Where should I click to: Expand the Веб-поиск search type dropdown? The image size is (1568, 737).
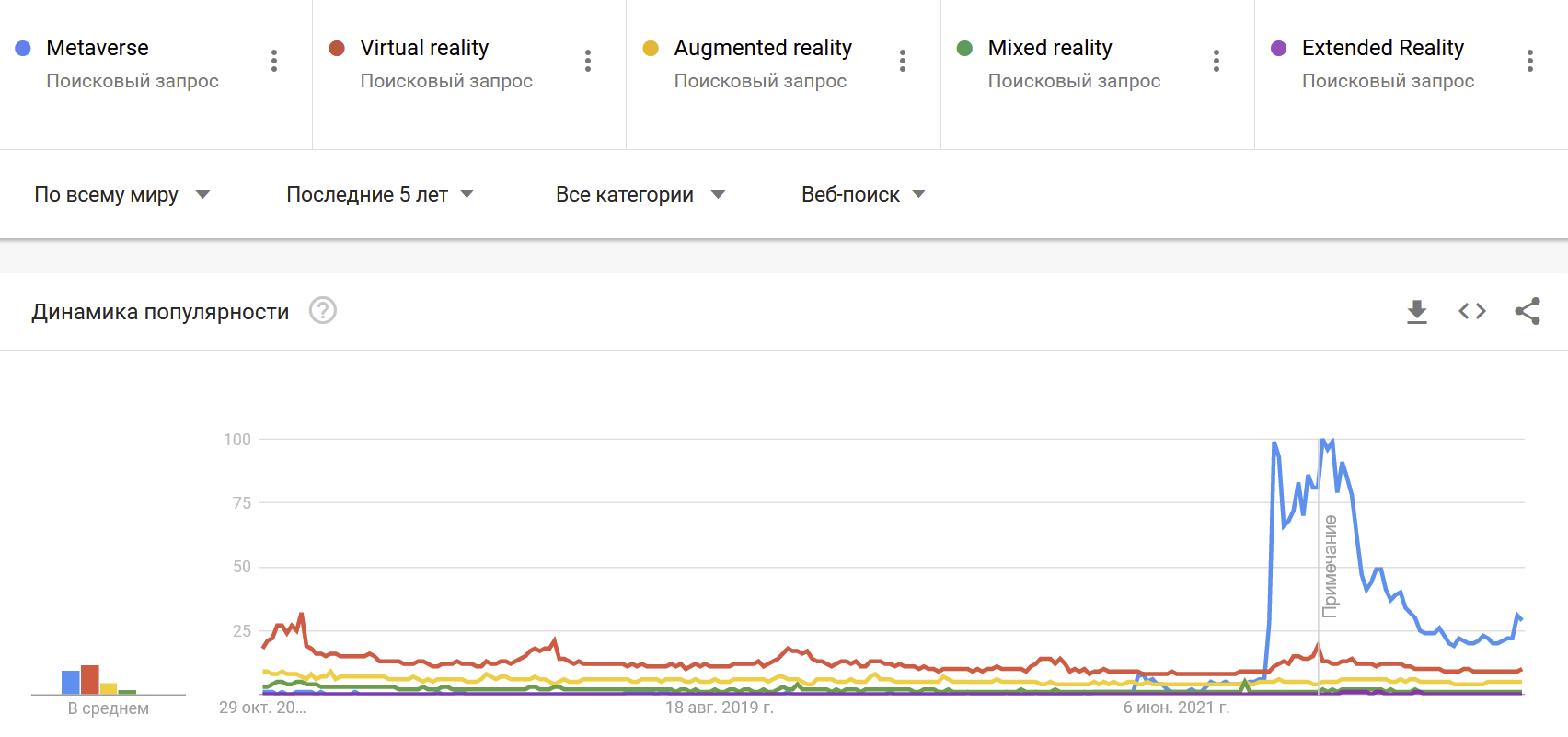pos(863,194)
